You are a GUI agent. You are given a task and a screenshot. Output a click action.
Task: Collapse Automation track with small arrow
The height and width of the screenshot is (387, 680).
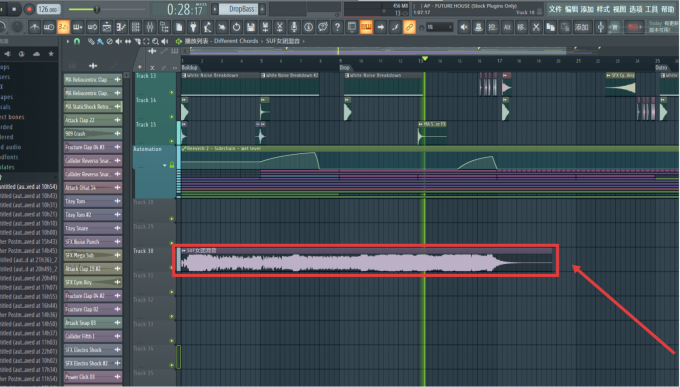tap(165, 165)
